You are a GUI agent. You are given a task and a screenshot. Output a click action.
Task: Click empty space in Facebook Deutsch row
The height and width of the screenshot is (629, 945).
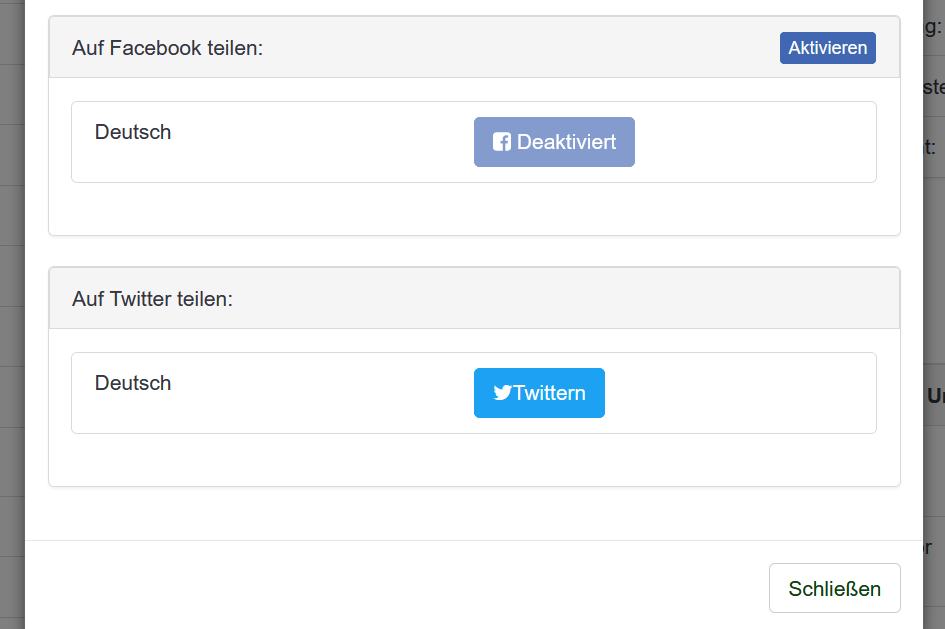(753, 142)
